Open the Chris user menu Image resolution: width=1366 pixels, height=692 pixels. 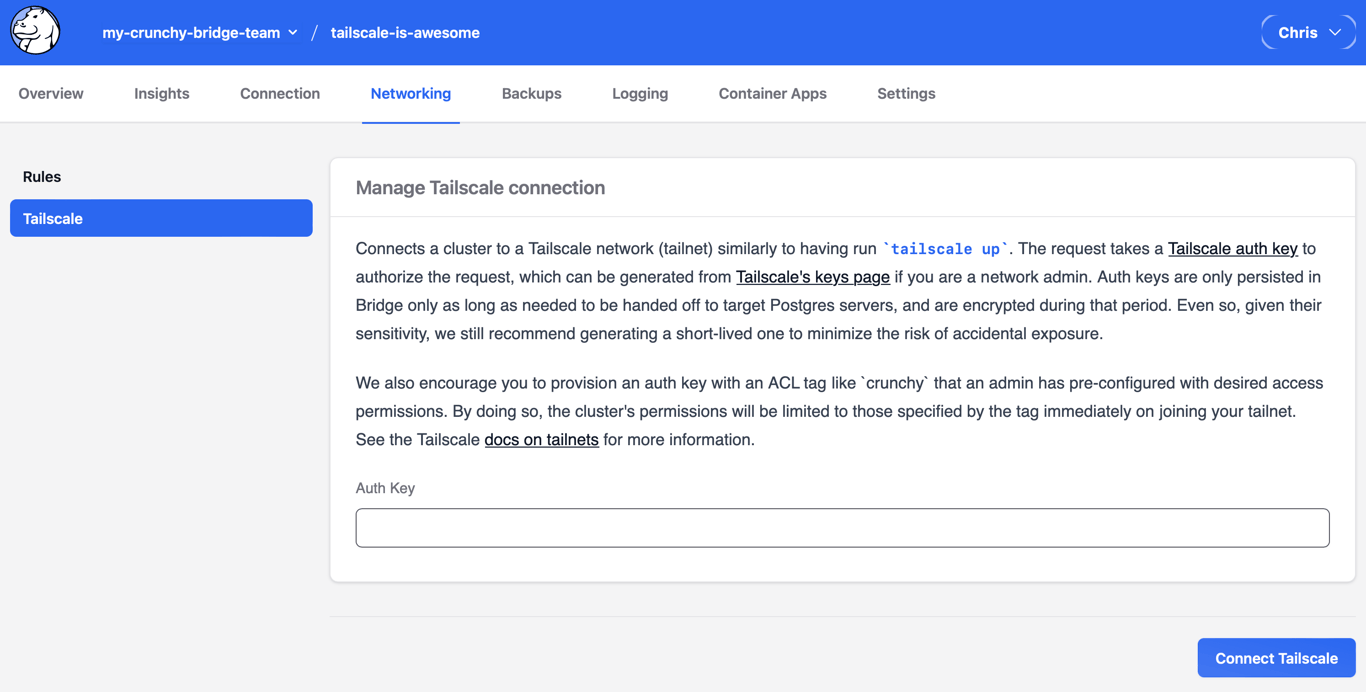tap(1308, 33)
